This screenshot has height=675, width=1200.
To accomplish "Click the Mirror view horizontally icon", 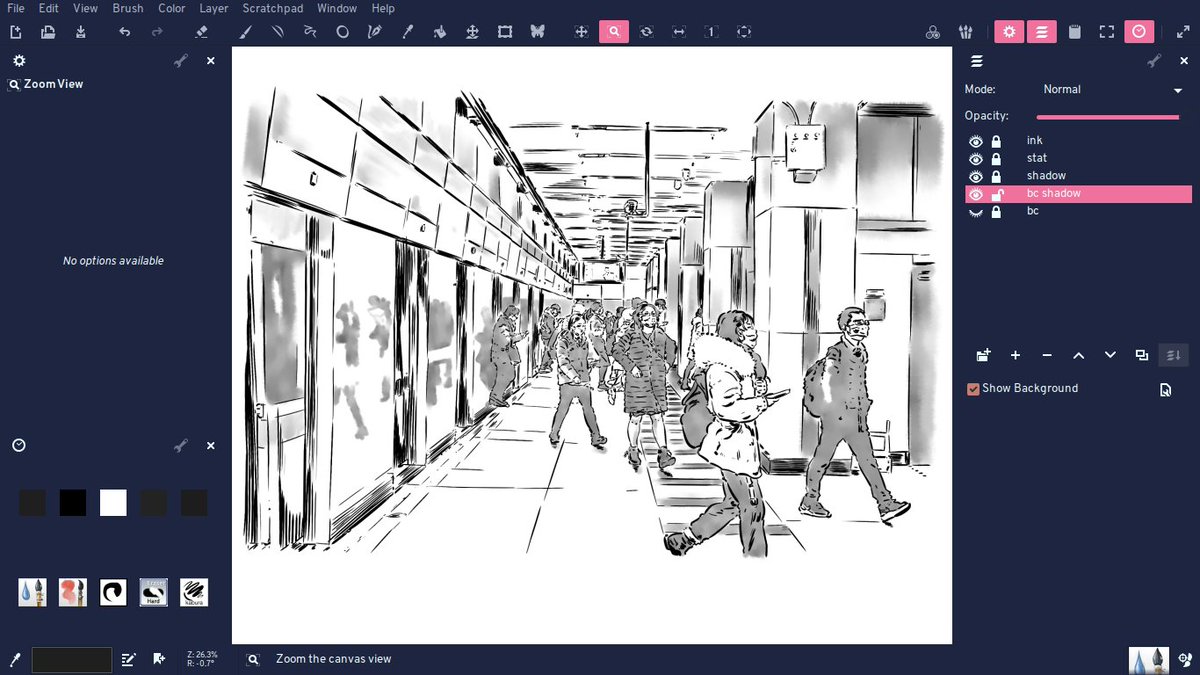I will pyautogui.click(x=679, y=32).
